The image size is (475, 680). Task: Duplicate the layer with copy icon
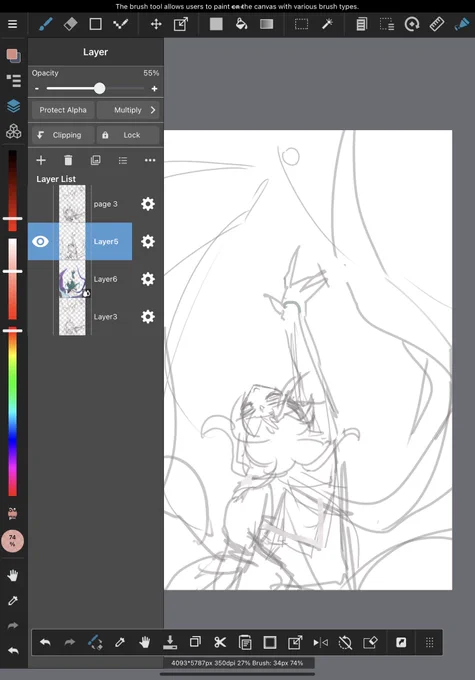point(95,160)
